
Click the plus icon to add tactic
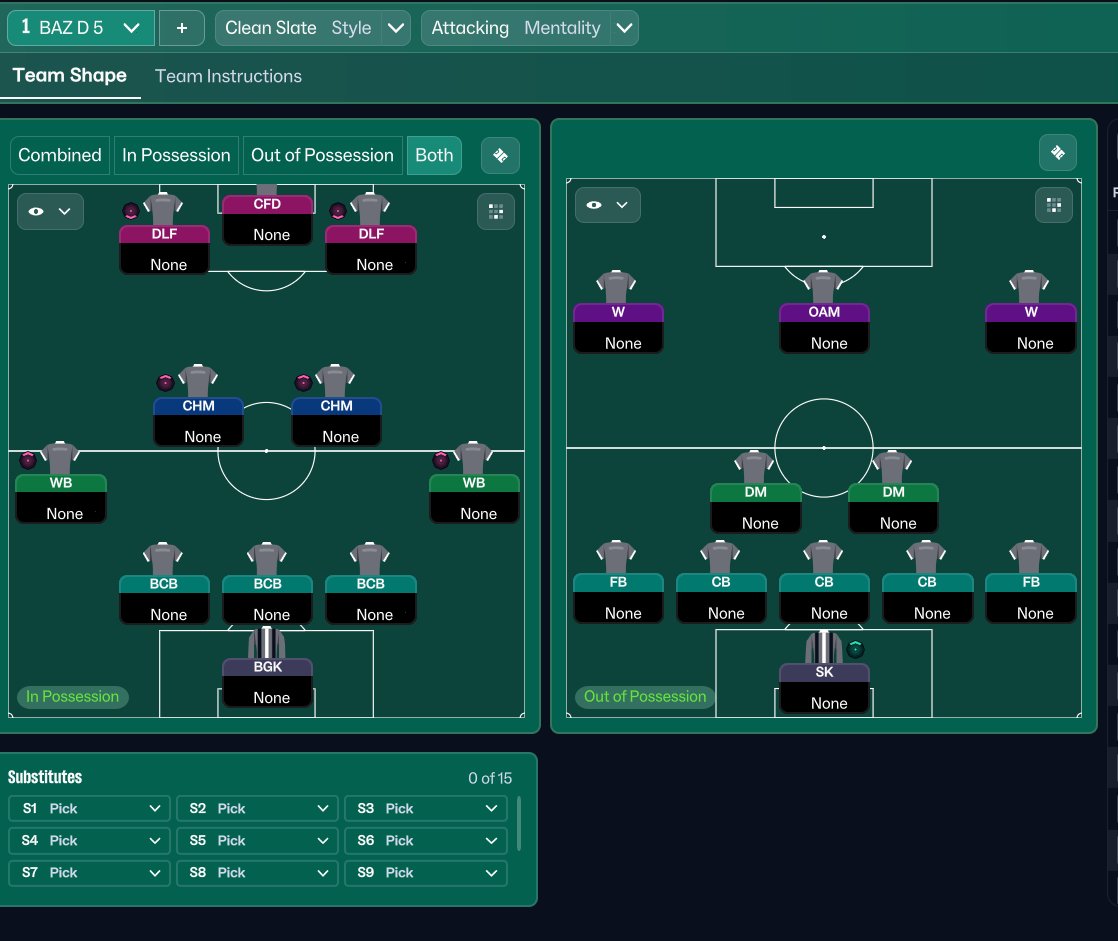tap(182, 28)
